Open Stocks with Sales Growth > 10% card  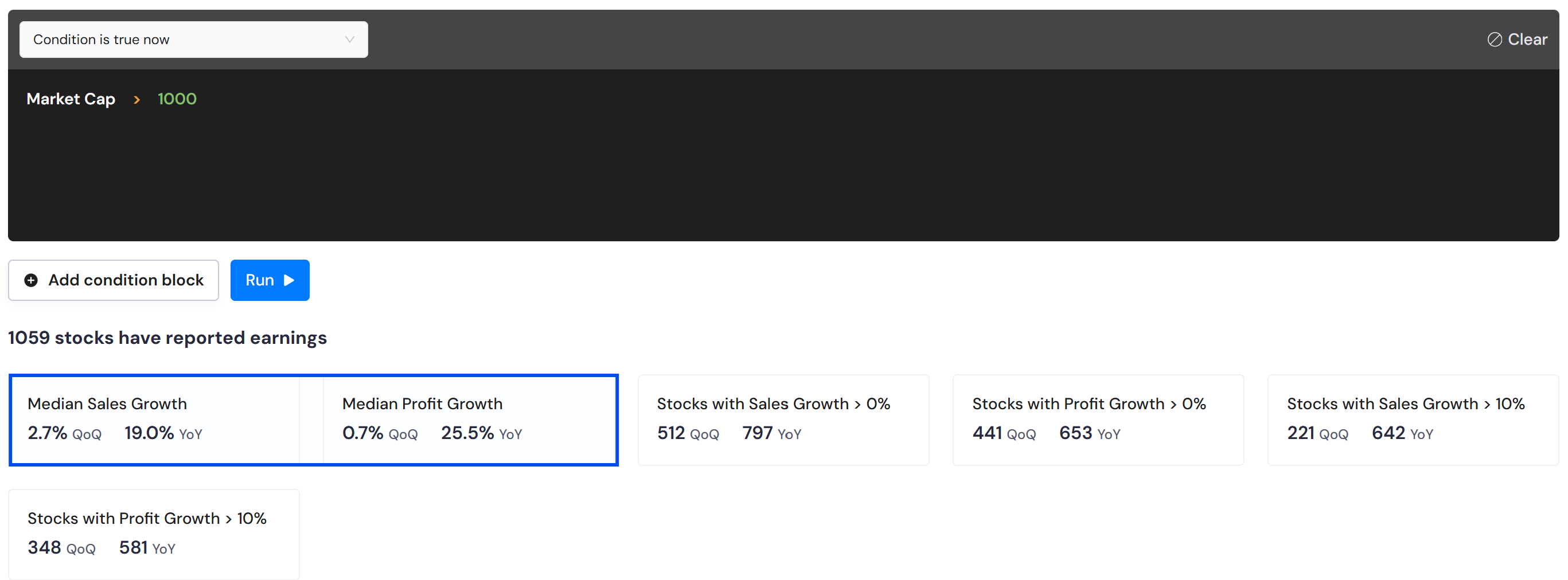click(x=1413, y=420)
